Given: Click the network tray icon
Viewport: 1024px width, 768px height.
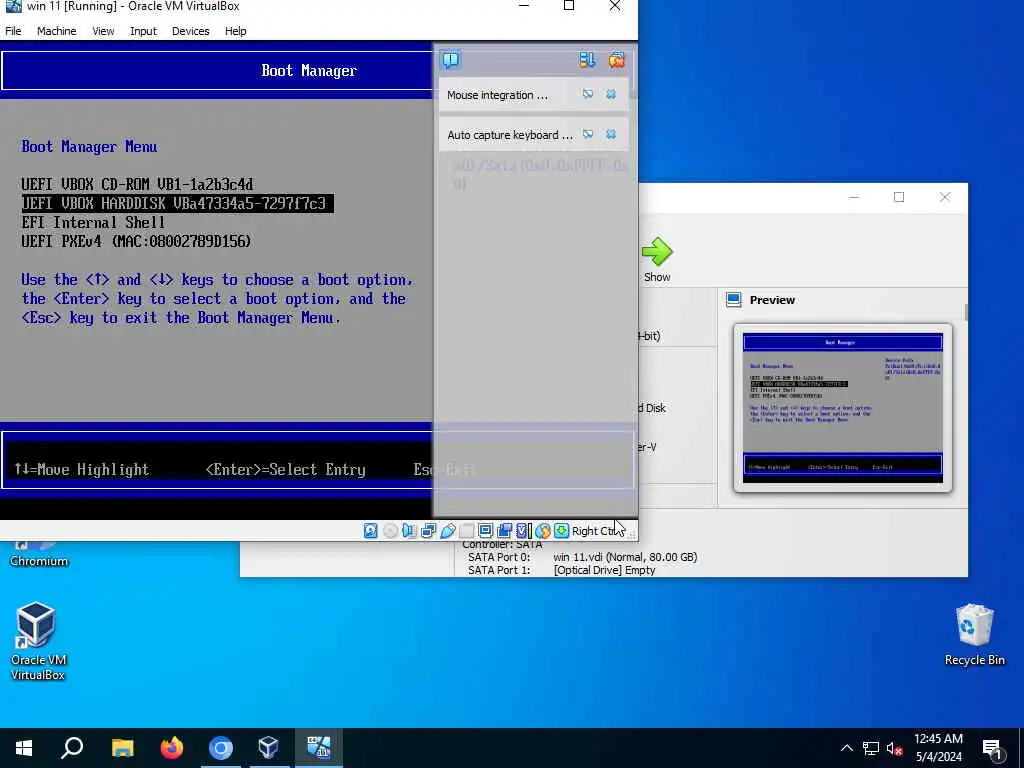Looking at the screenshot, I should (x=871, y=748).
